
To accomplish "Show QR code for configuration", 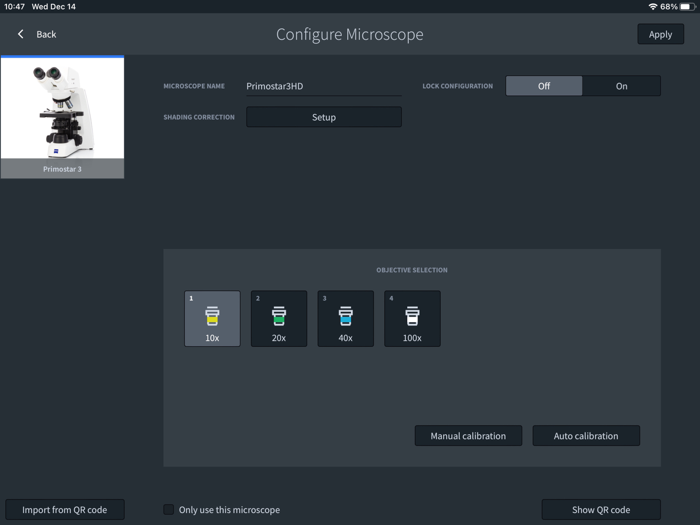I will (x=601, y=509).
